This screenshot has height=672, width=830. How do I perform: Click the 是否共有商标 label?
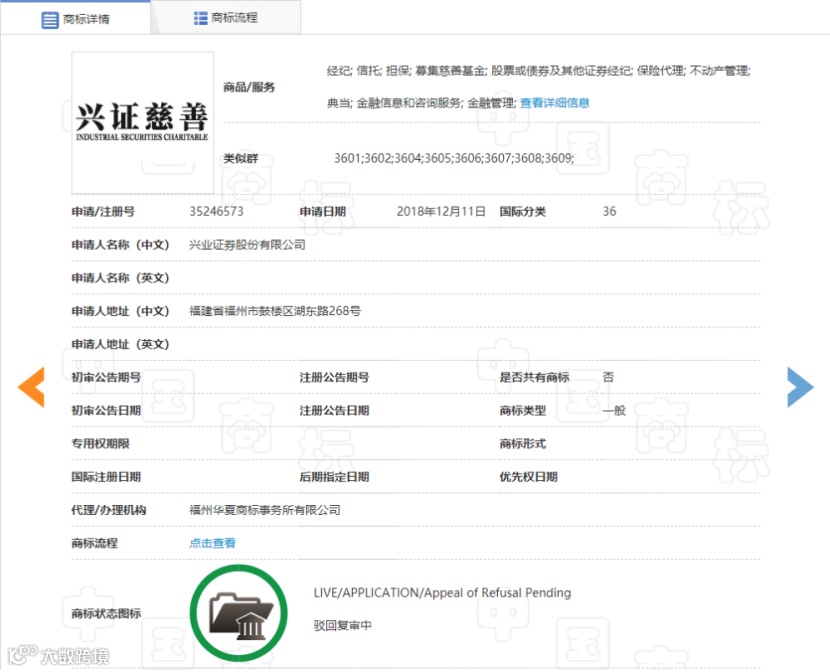[x=535, y=377]
